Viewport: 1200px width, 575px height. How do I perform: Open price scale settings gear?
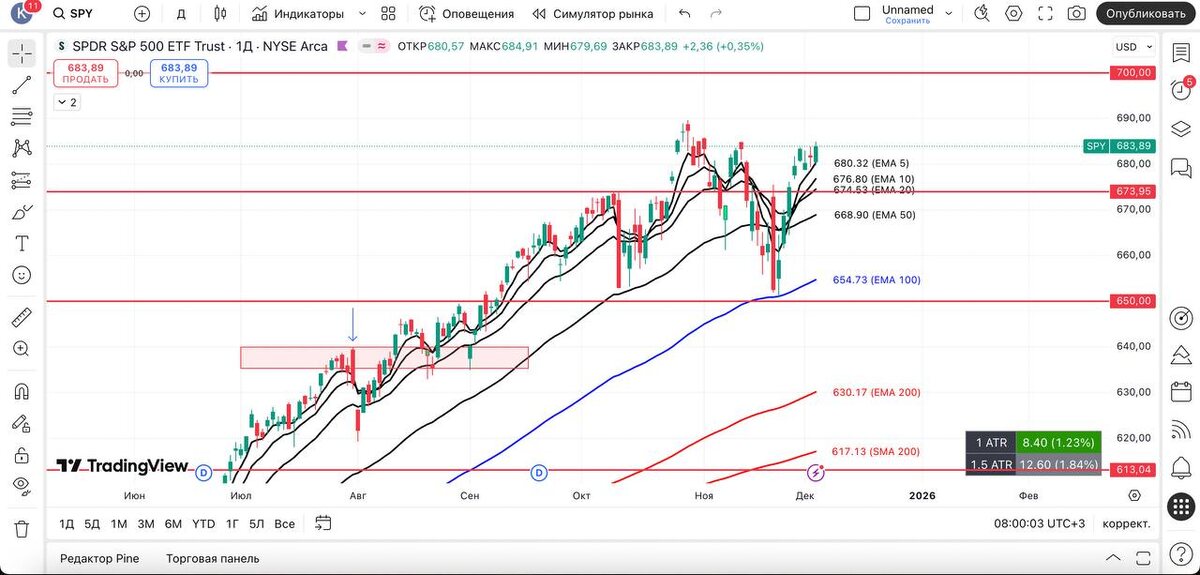tap(1134, 495)
